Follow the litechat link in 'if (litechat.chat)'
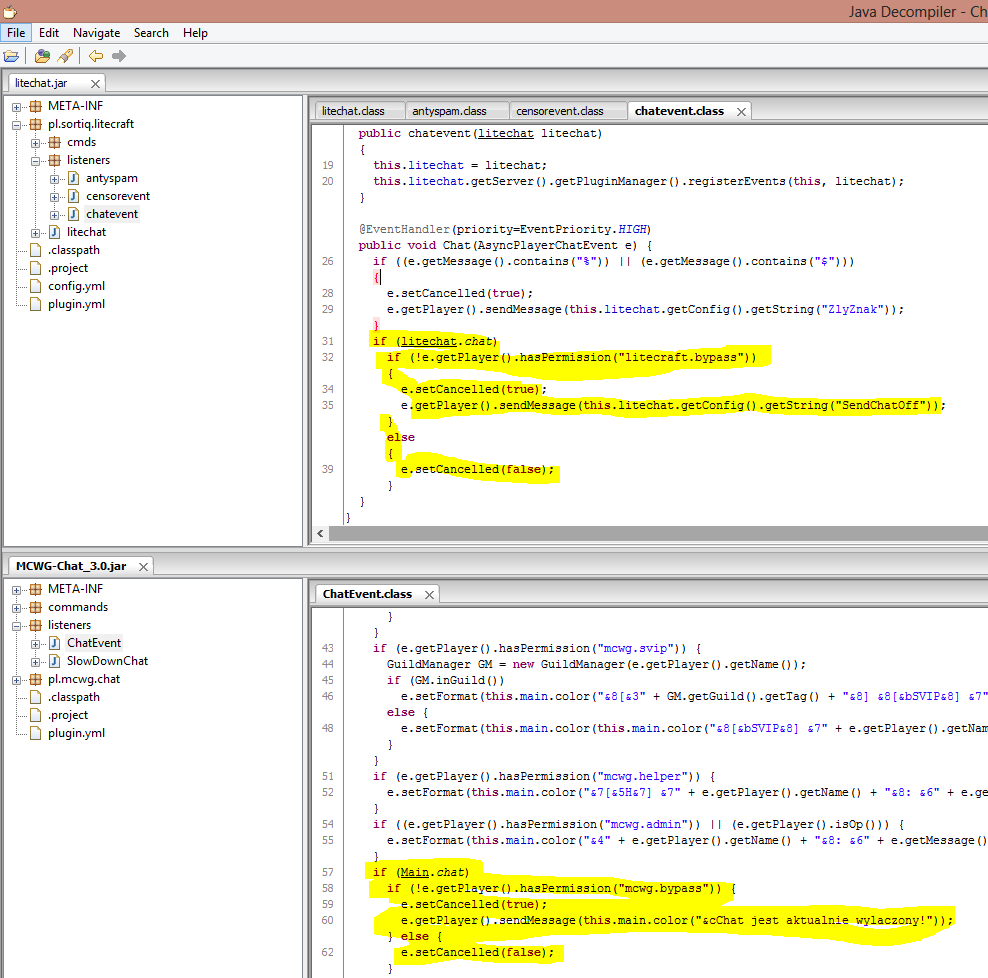Screen dimensions: 988x978 point(428,341)
